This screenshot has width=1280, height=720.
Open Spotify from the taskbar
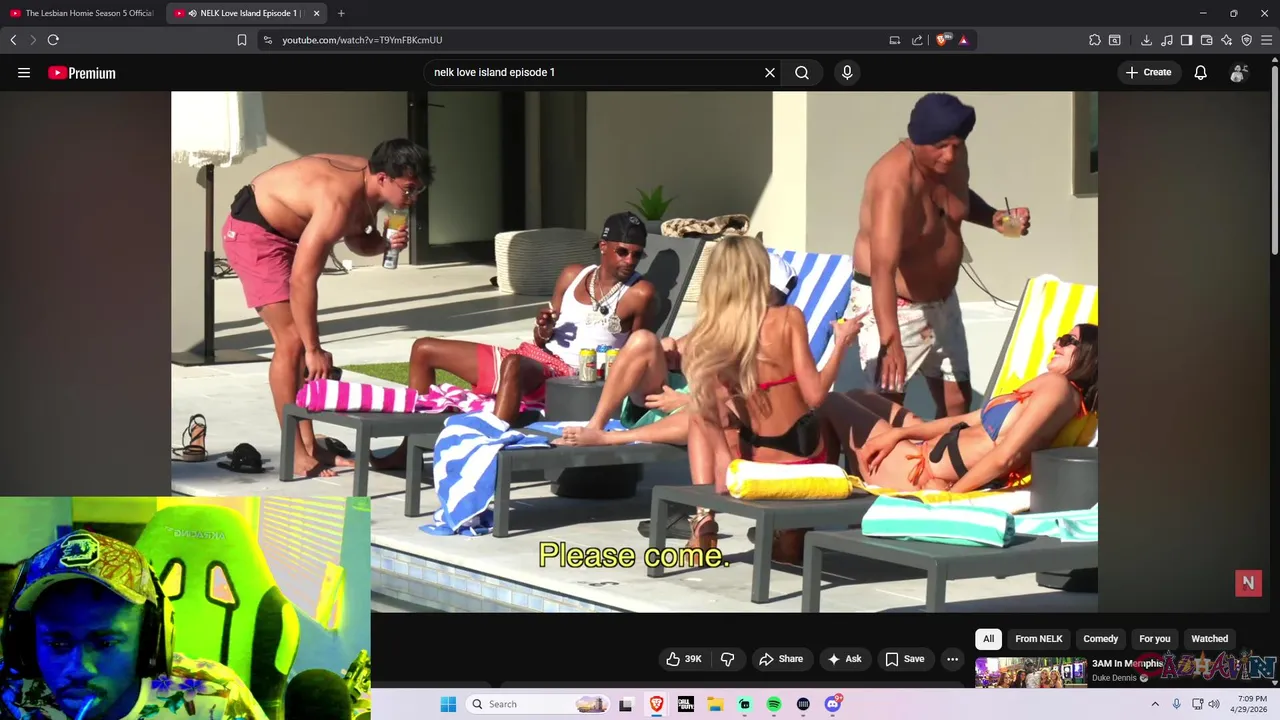[774, 704]
